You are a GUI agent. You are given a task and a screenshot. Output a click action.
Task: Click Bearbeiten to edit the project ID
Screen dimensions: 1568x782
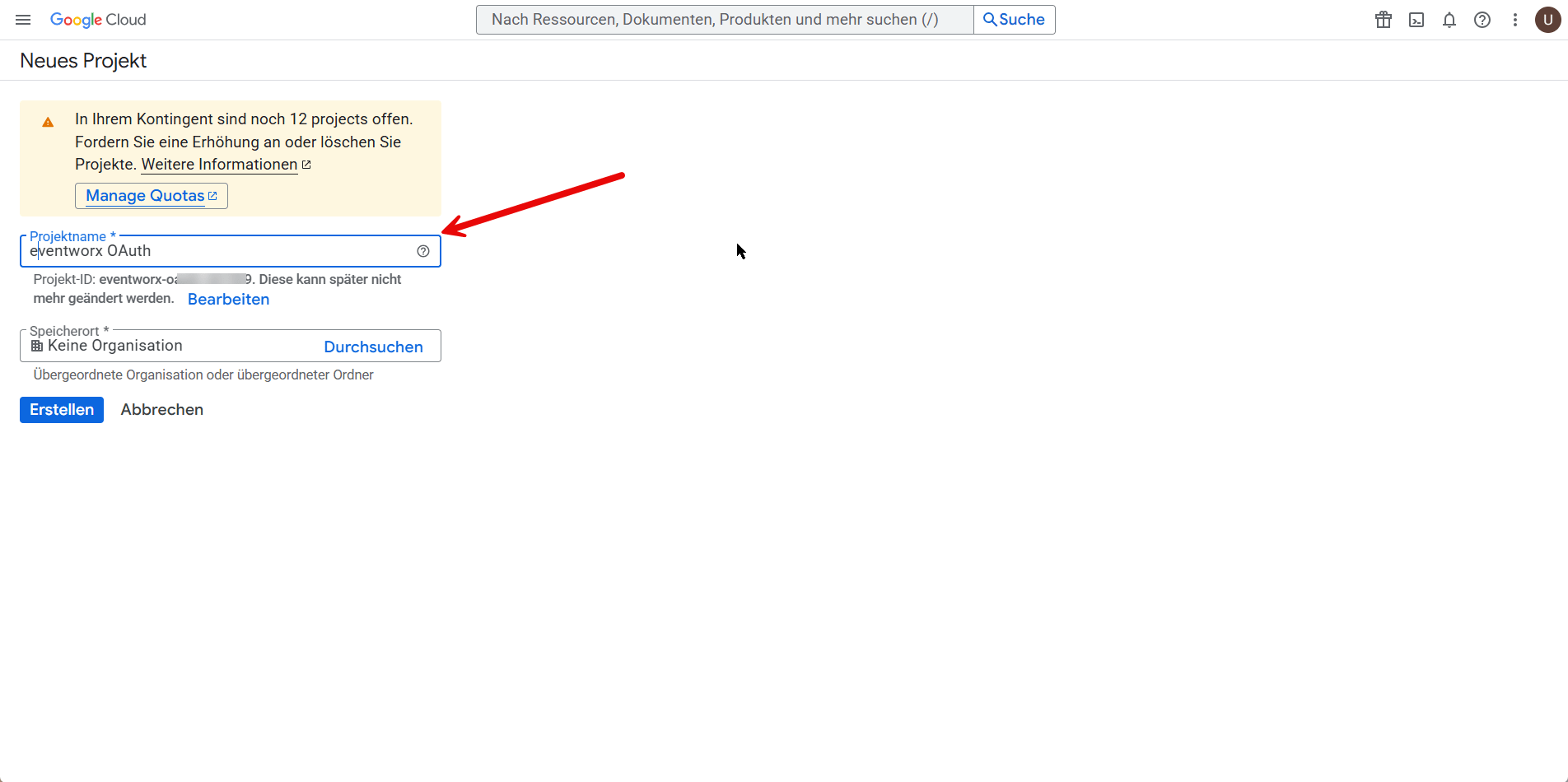coord(228,300)
